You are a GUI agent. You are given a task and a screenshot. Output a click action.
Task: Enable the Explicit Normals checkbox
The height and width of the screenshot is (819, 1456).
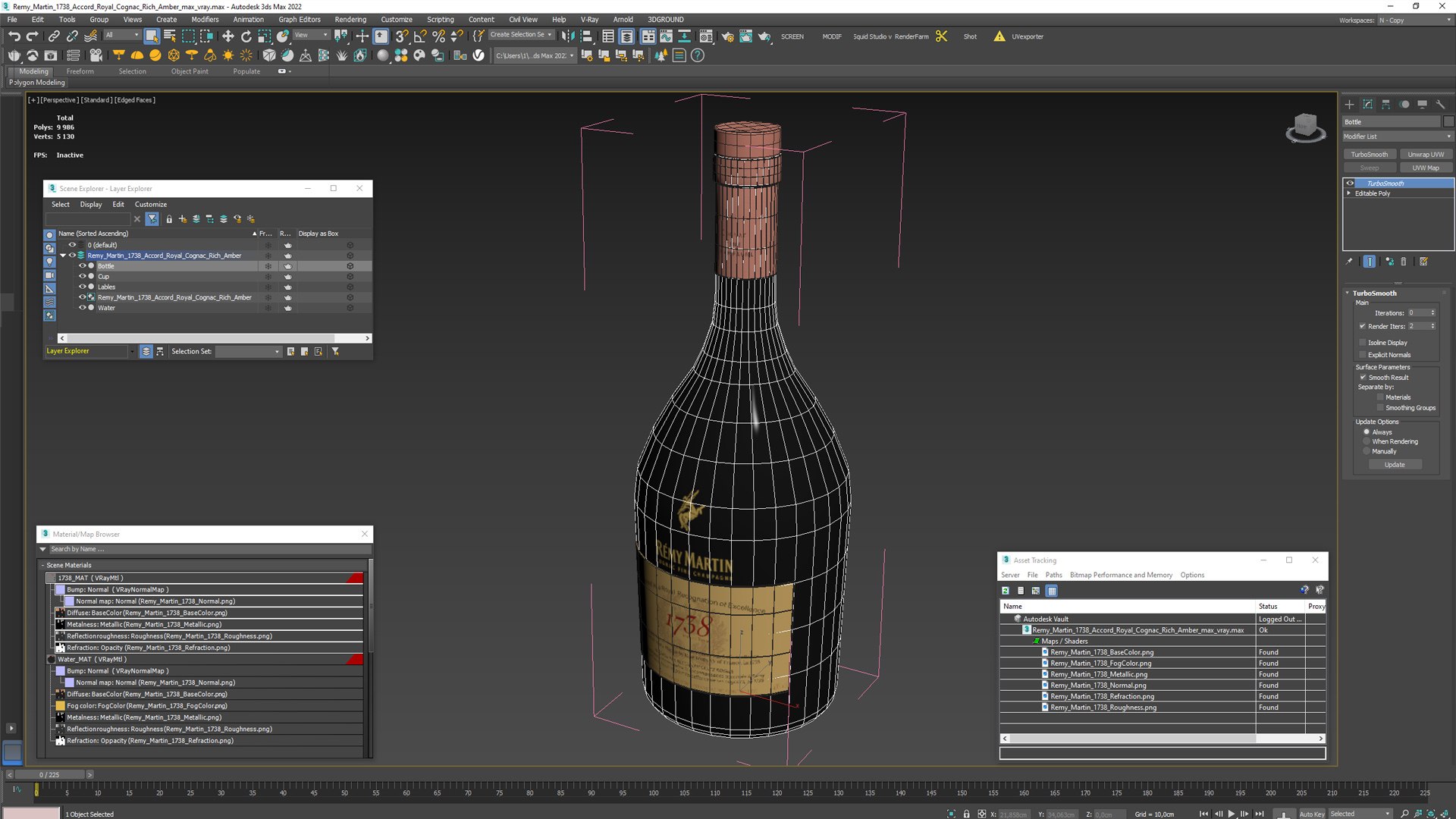[1363, 355]
